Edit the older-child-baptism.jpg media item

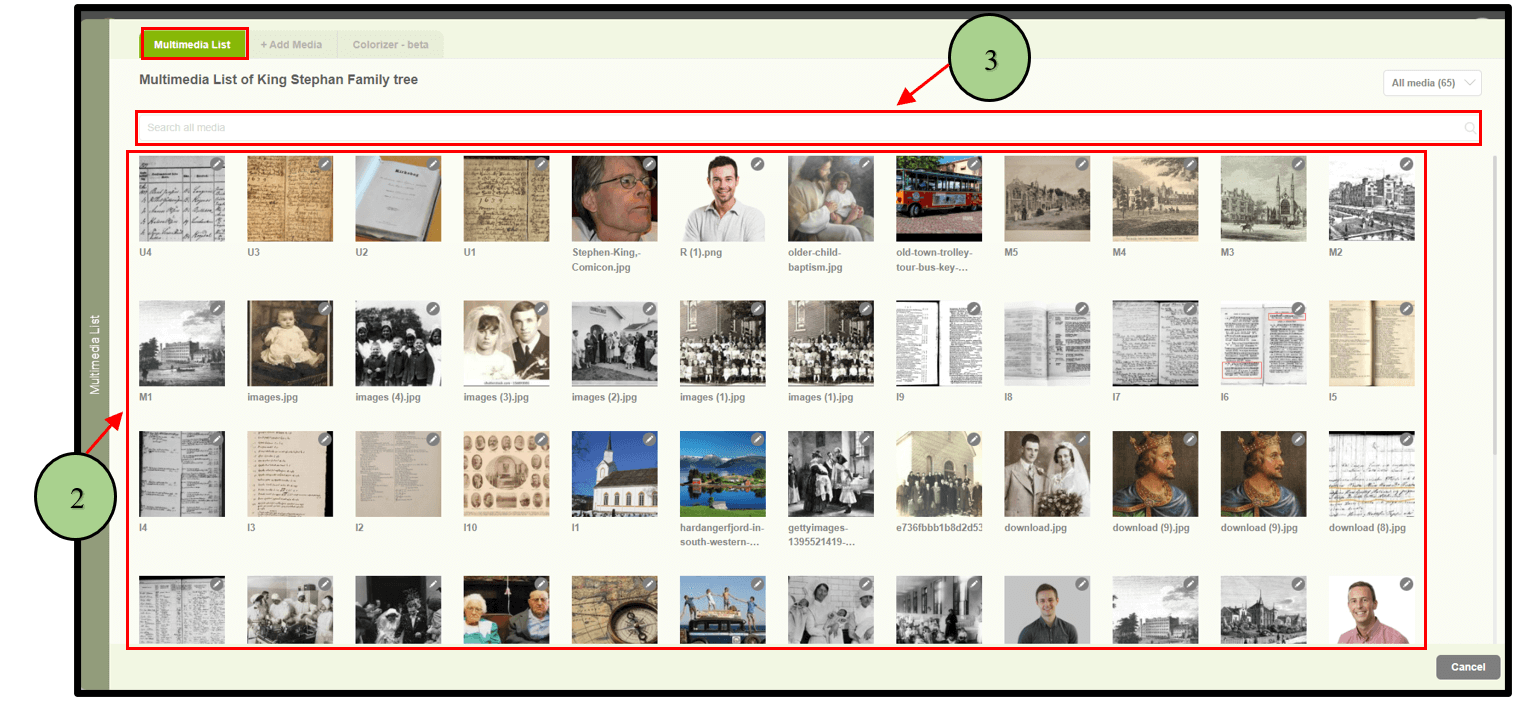pyautogui.click(x=865, y=164)
